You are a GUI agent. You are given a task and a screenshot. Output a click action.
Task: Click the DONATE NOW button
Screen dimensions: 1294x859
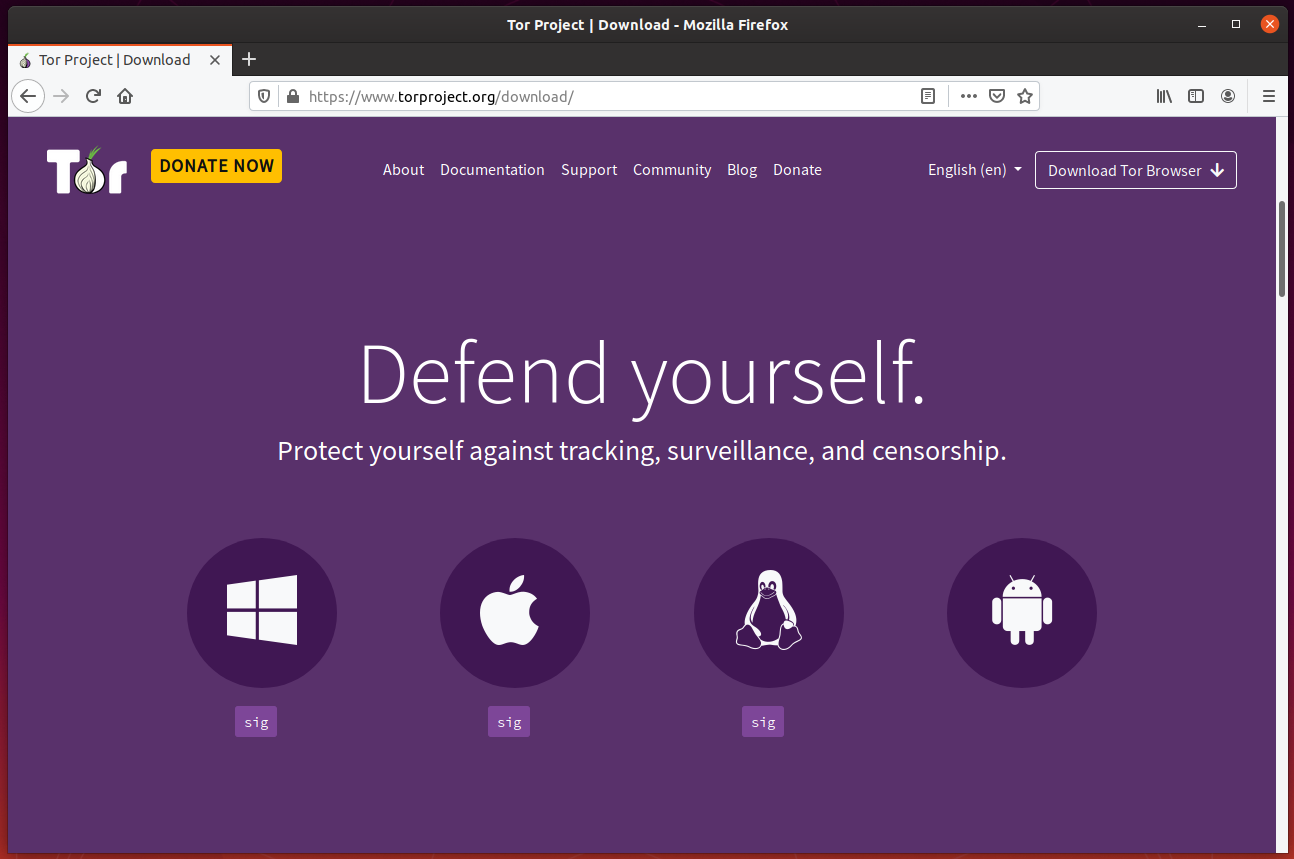216,166
